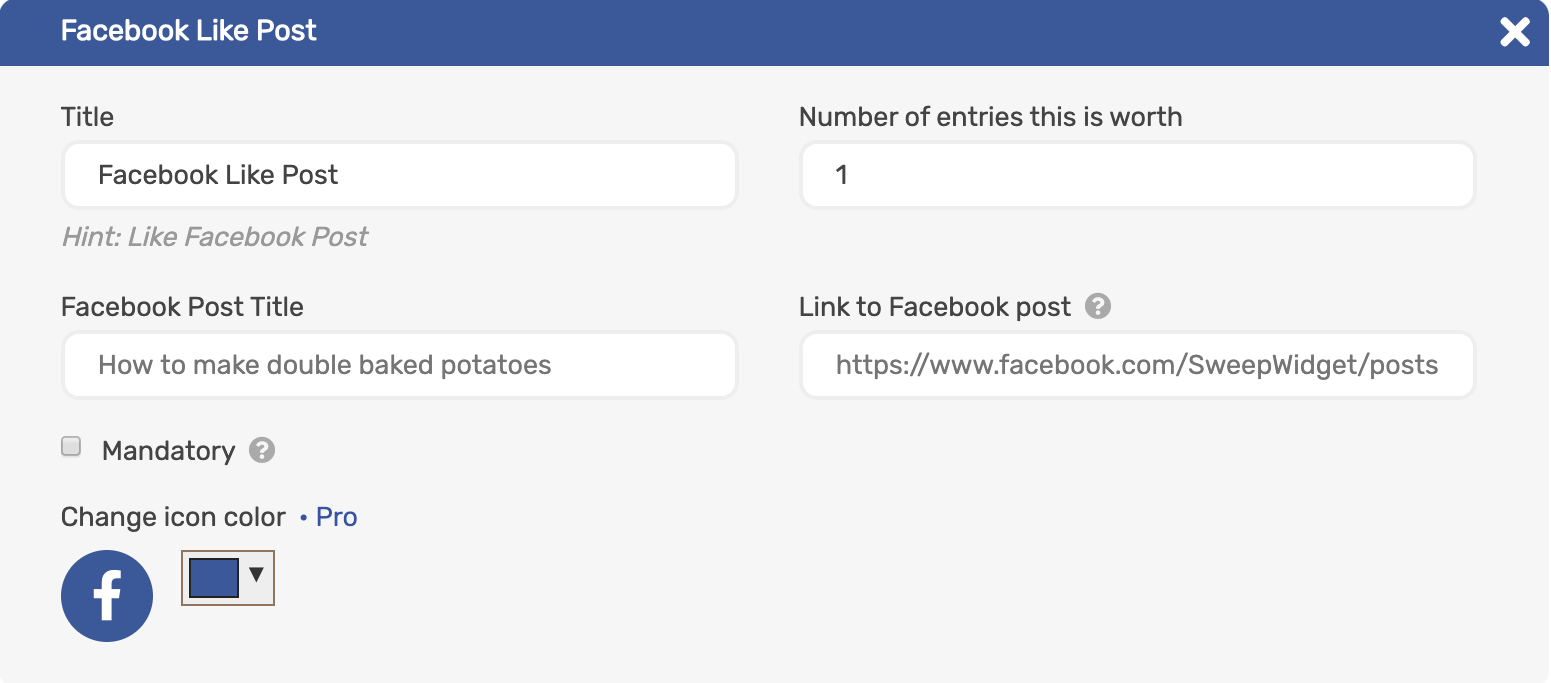
Task: Expand the icon color picker arrow
Action: pyautogui.click(x=257, y=575)
